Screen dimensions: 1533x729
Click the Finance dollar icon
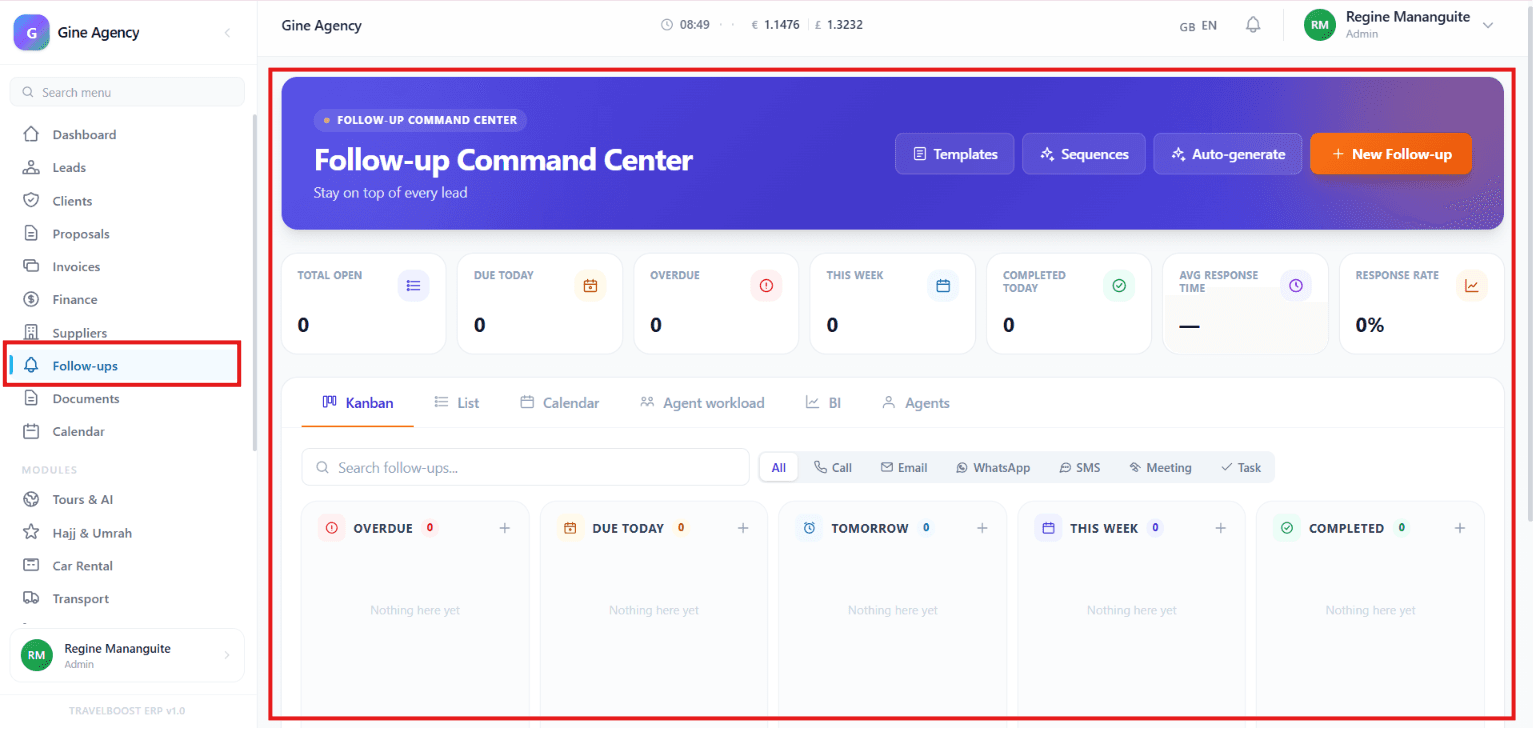pos(31,299)
